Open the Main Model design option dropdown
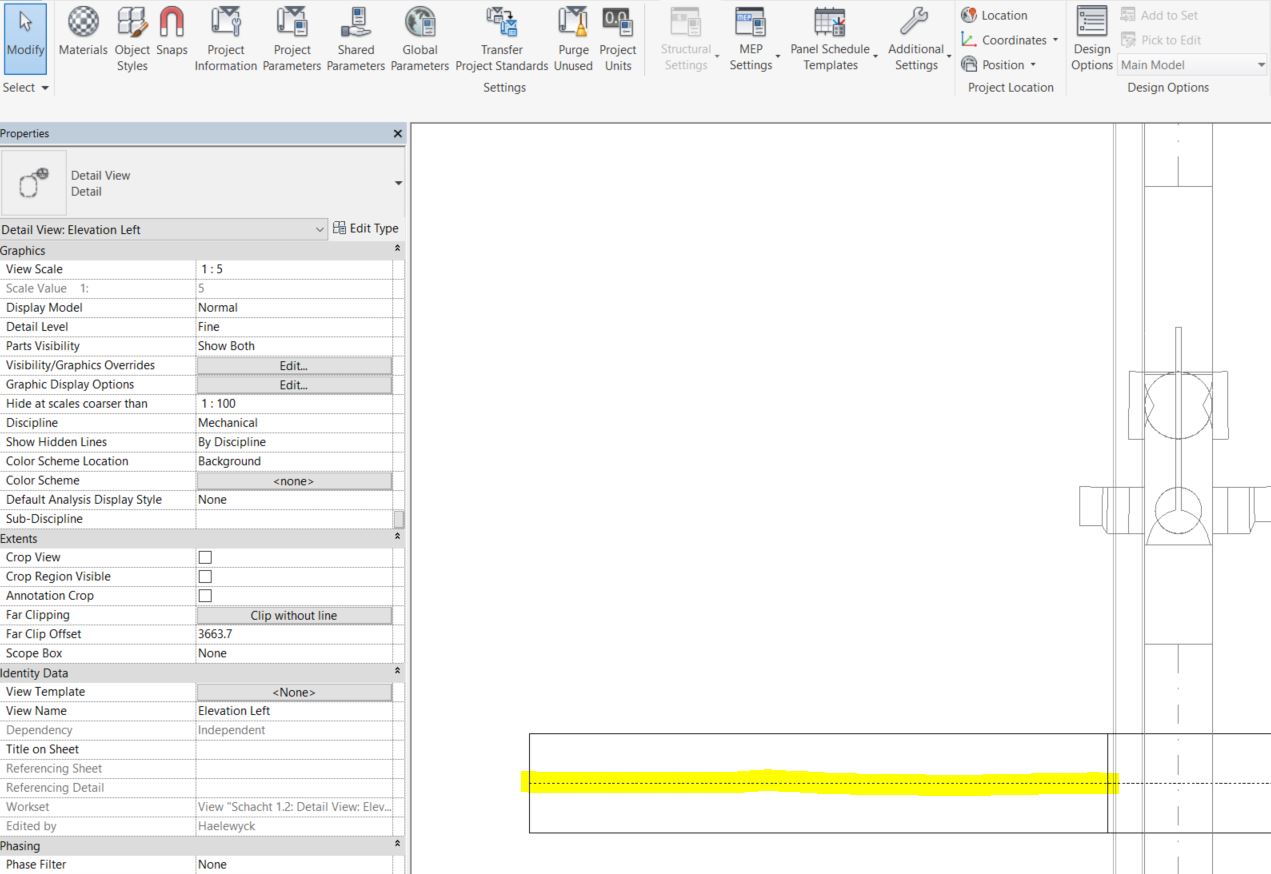This screenshot has width=1271, height=874. pos(1192,65)
